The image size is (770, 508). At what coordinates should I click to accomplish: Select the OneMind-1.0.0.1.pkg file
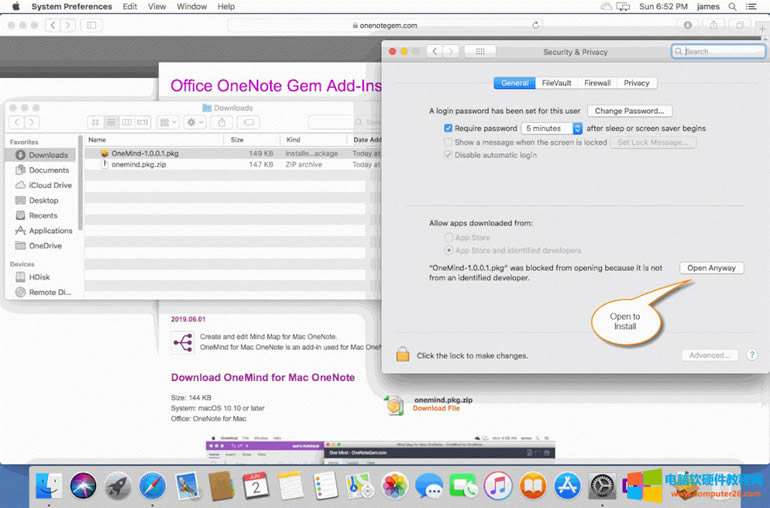(x=145, y=153)
